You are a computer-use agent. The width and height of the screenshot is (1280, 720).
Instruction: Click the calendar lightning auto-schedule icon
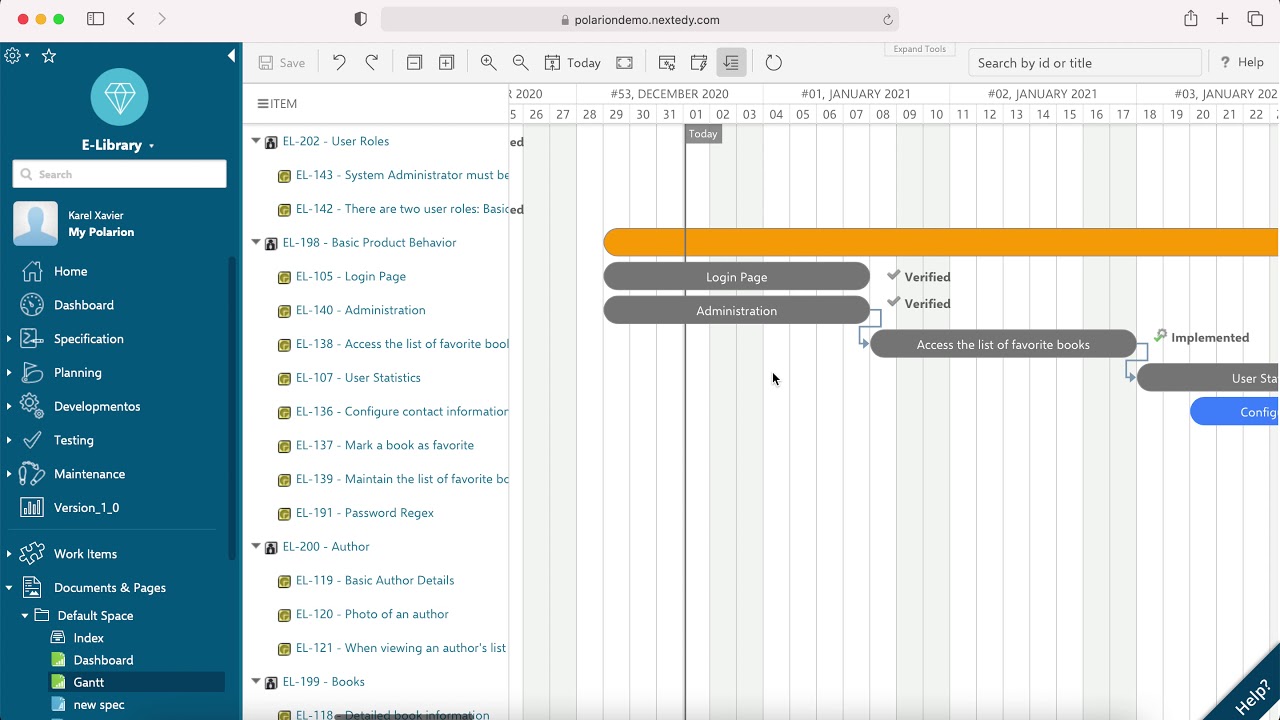click(699, 63)
